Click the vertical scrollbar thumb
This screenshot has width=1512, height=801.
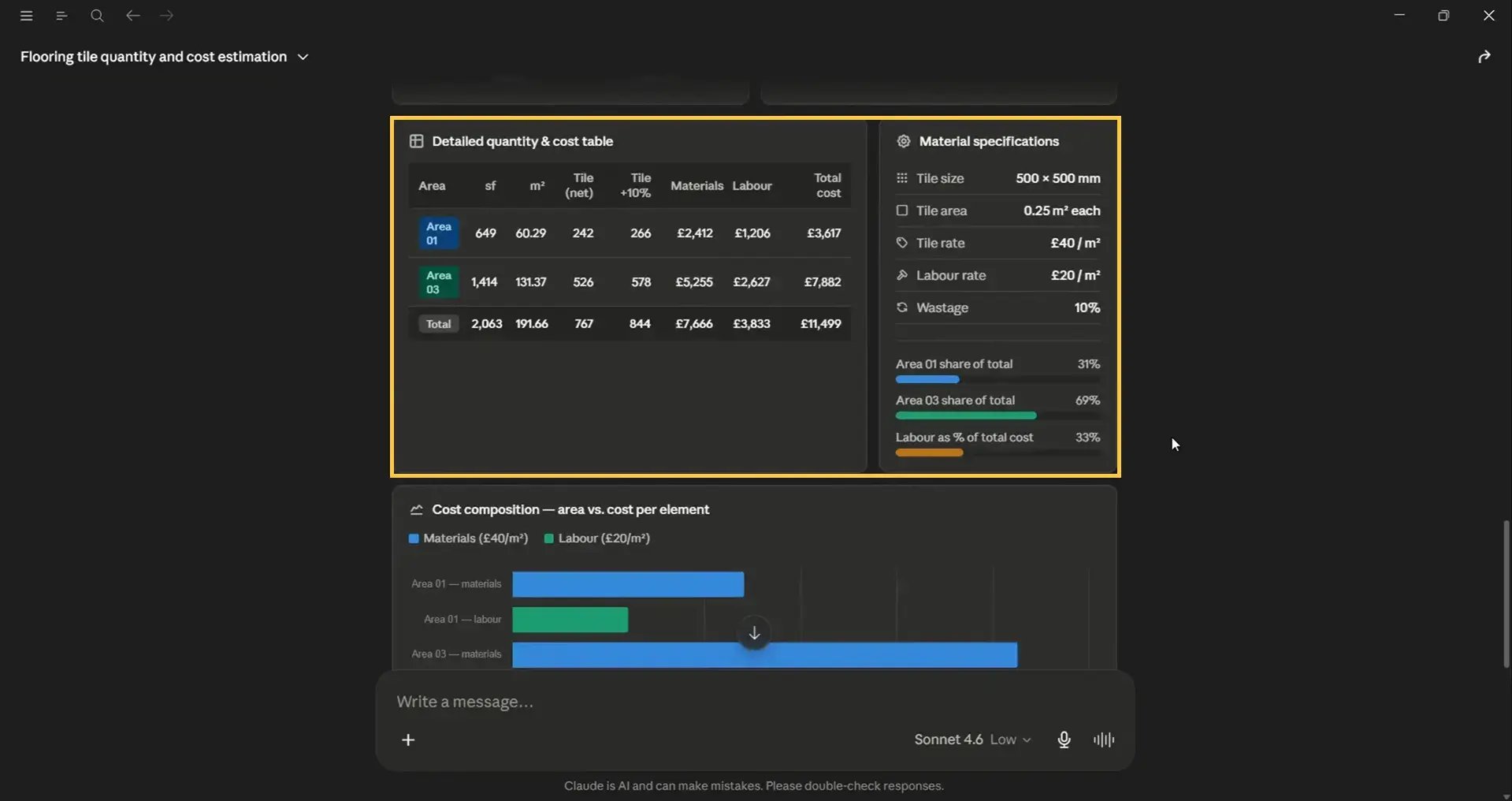[1506, 594]
